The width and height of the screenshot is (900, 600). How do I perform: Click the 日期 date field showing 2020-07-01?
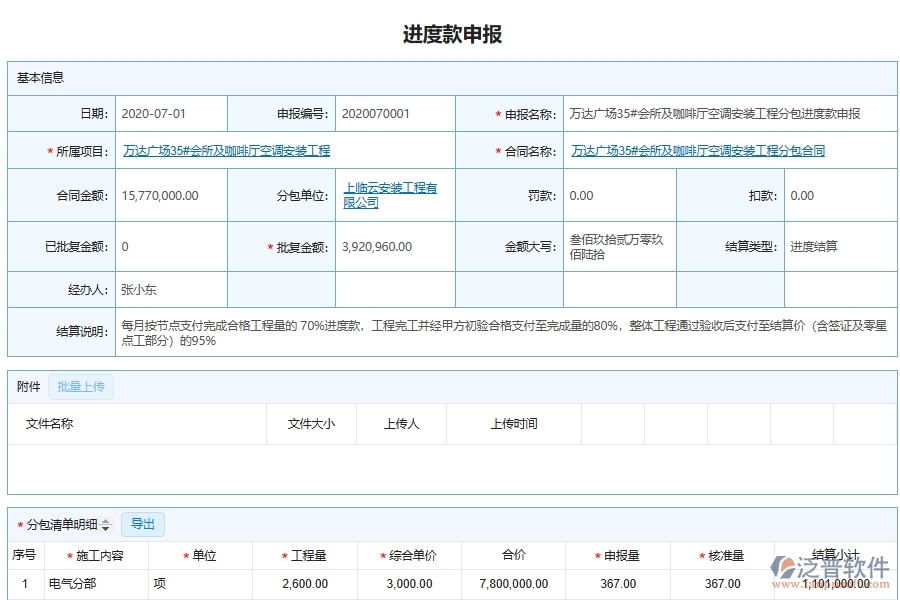155,113
